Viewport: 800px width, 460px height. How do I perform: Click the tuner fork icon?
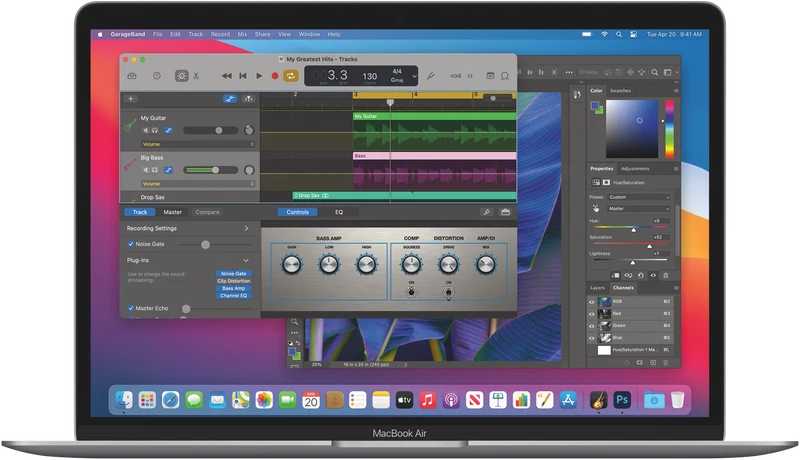click(x=431, y=76)
